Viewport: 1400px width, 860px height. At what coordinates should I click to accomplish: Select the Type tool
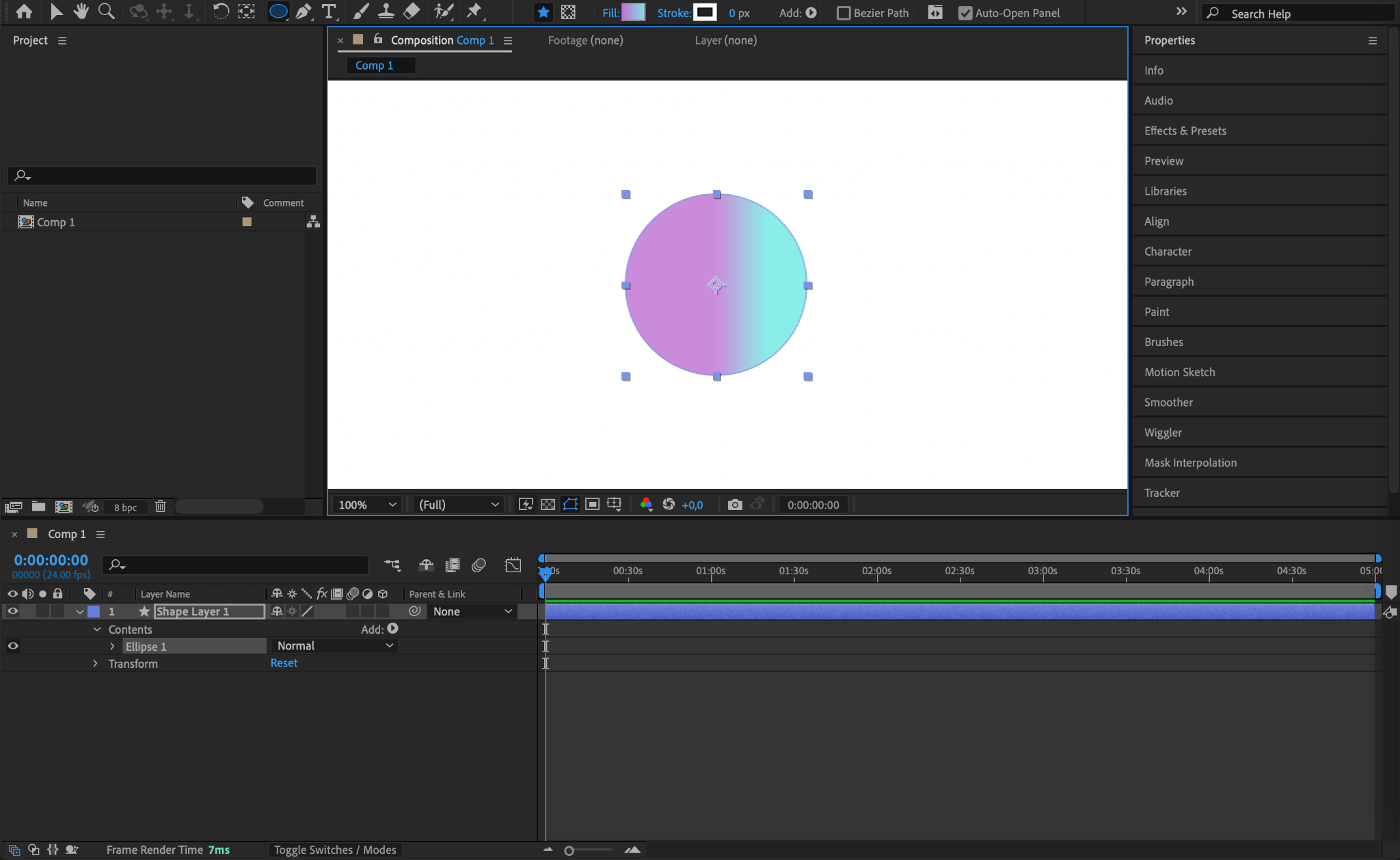pyautogui.click(x=329, y=12)
